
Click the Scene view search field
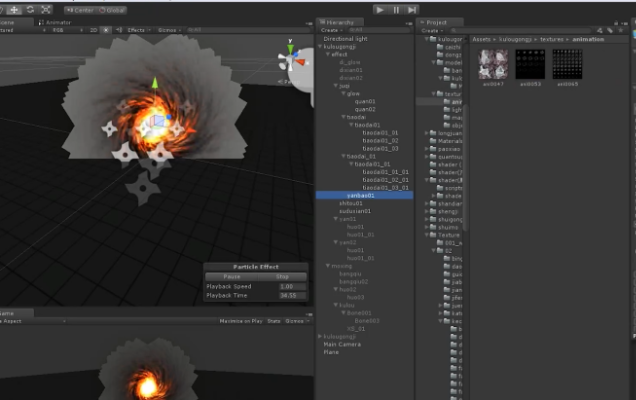[247, 30]
